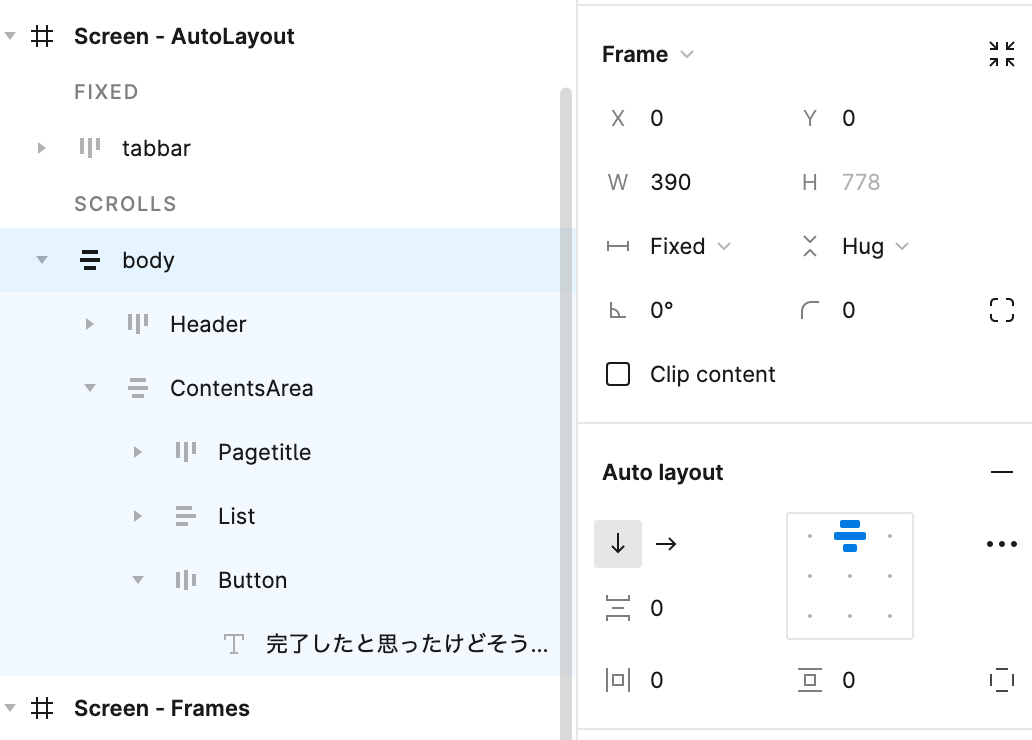
Task: Enable the Clip content checkbox
Action: (x=618, y=375)
